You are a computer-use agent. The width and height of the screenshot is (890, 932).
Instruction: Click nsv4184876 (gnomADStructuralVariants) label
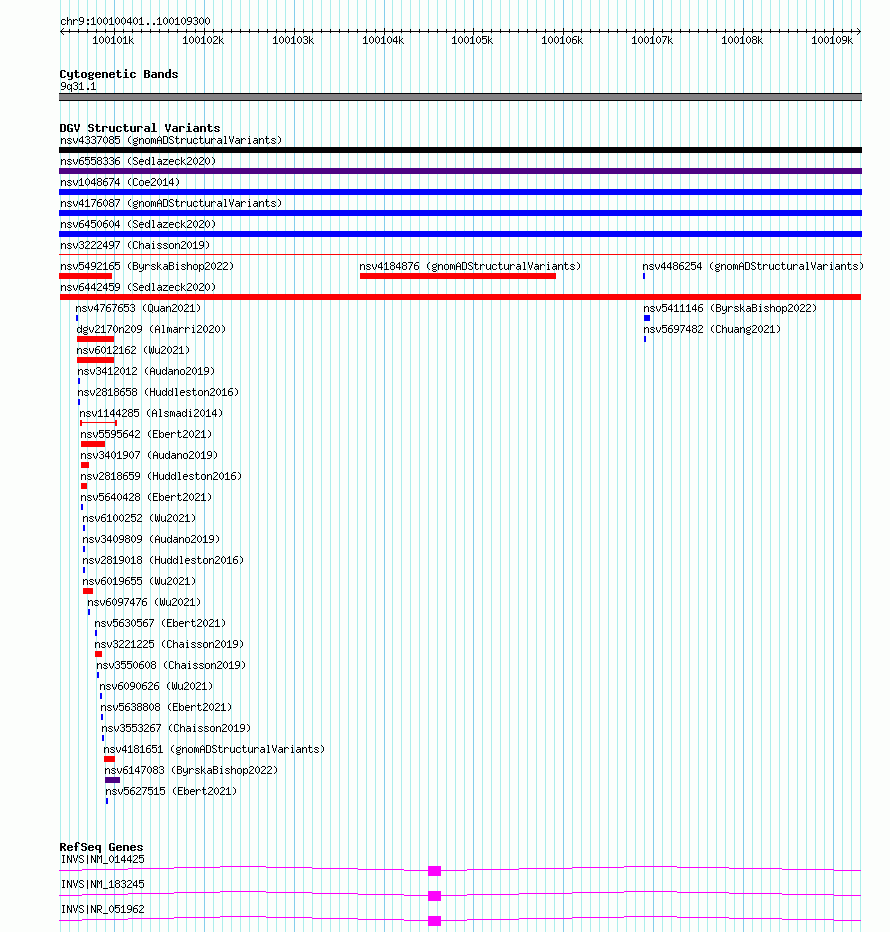[x=470, y=266]
